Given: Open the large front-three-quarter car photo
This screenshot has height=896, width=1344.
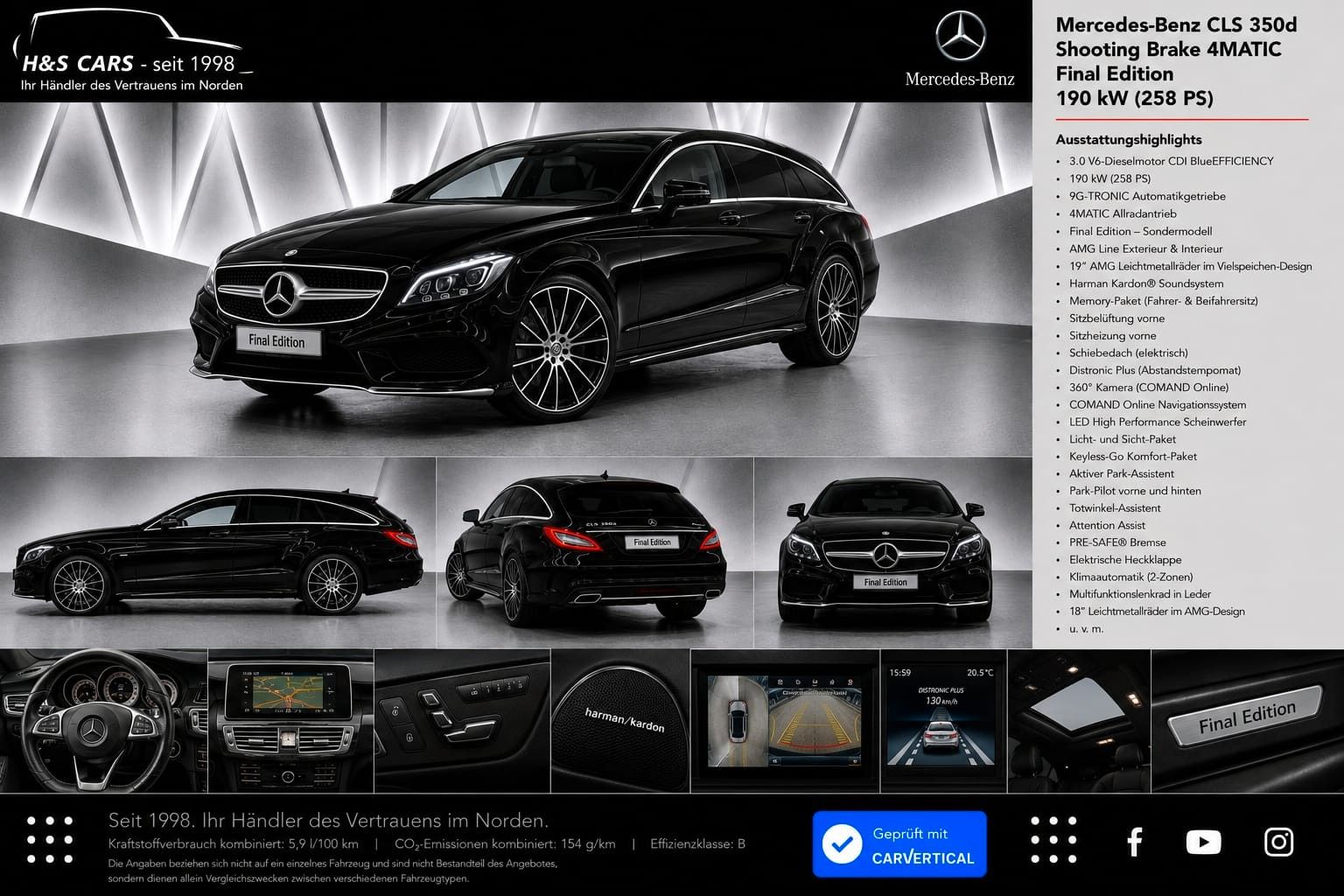Looking at the screenshot, I should coord(516,279).
